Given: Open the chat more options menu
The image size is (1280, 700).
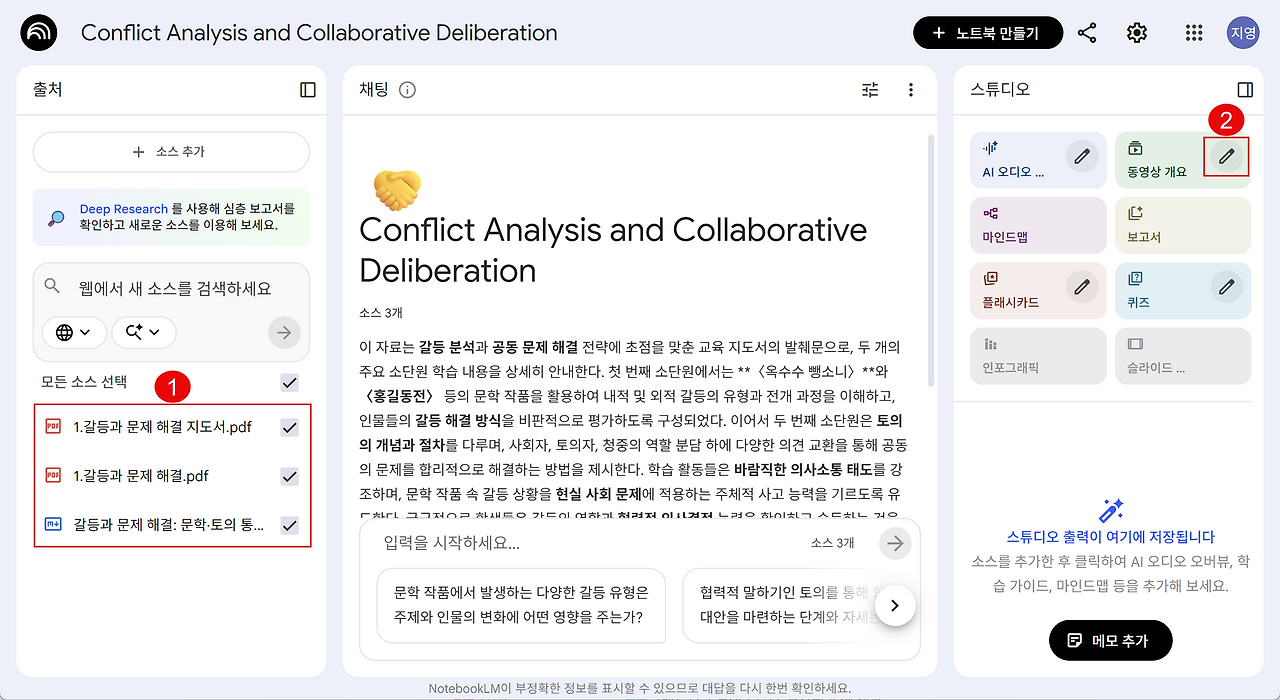Looking at the screenshot, I should click(910, 90).
